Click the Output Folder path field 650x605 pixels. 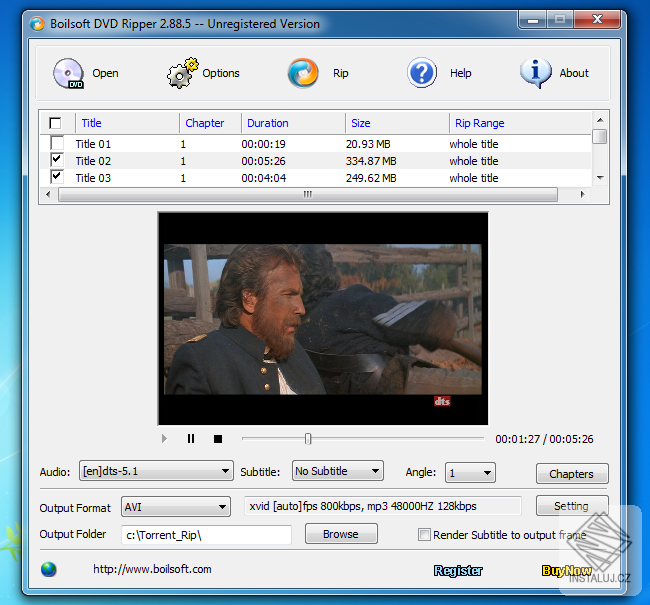coord(206,535)
